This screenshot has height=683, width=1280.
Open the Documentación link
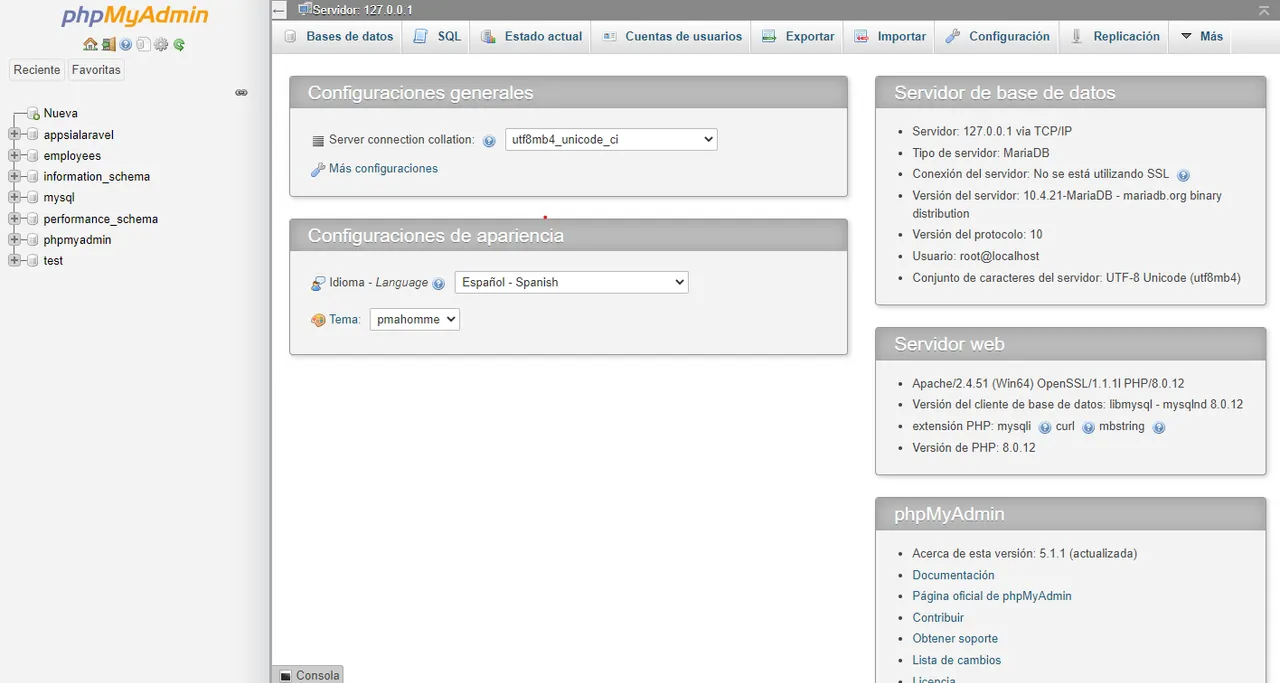[x=953, y=575]
